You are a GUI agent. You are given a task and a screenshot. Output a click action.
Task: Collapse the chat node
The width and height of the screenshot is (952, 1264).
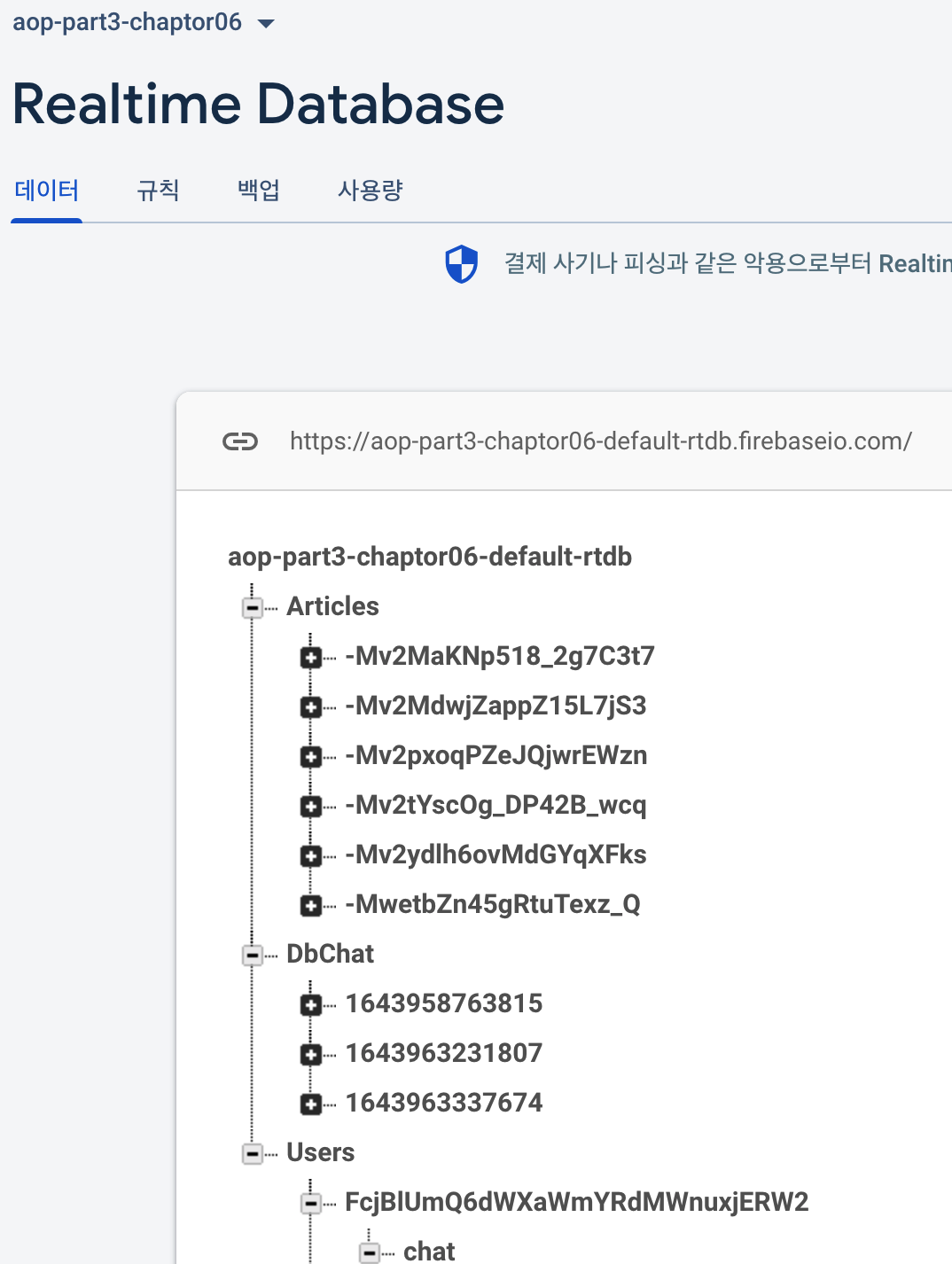[x=370, y=1252]
